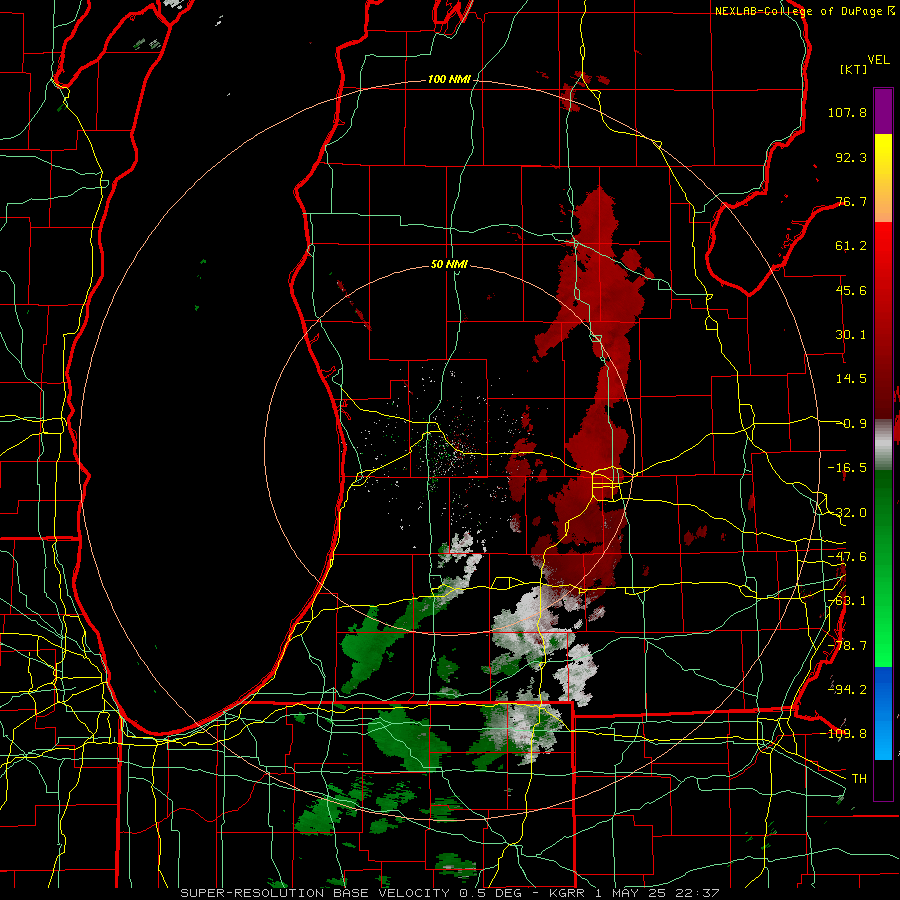Select the 107.8 scale value
Viewport: 900px width, 900px height.
coord(847,112)
